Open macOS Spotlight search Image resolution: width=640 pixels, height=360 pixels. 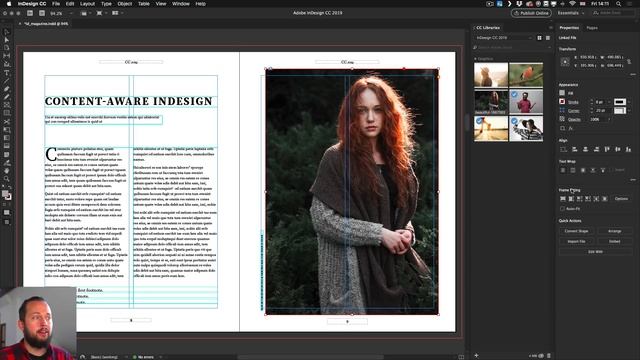(x=618, y=4)
